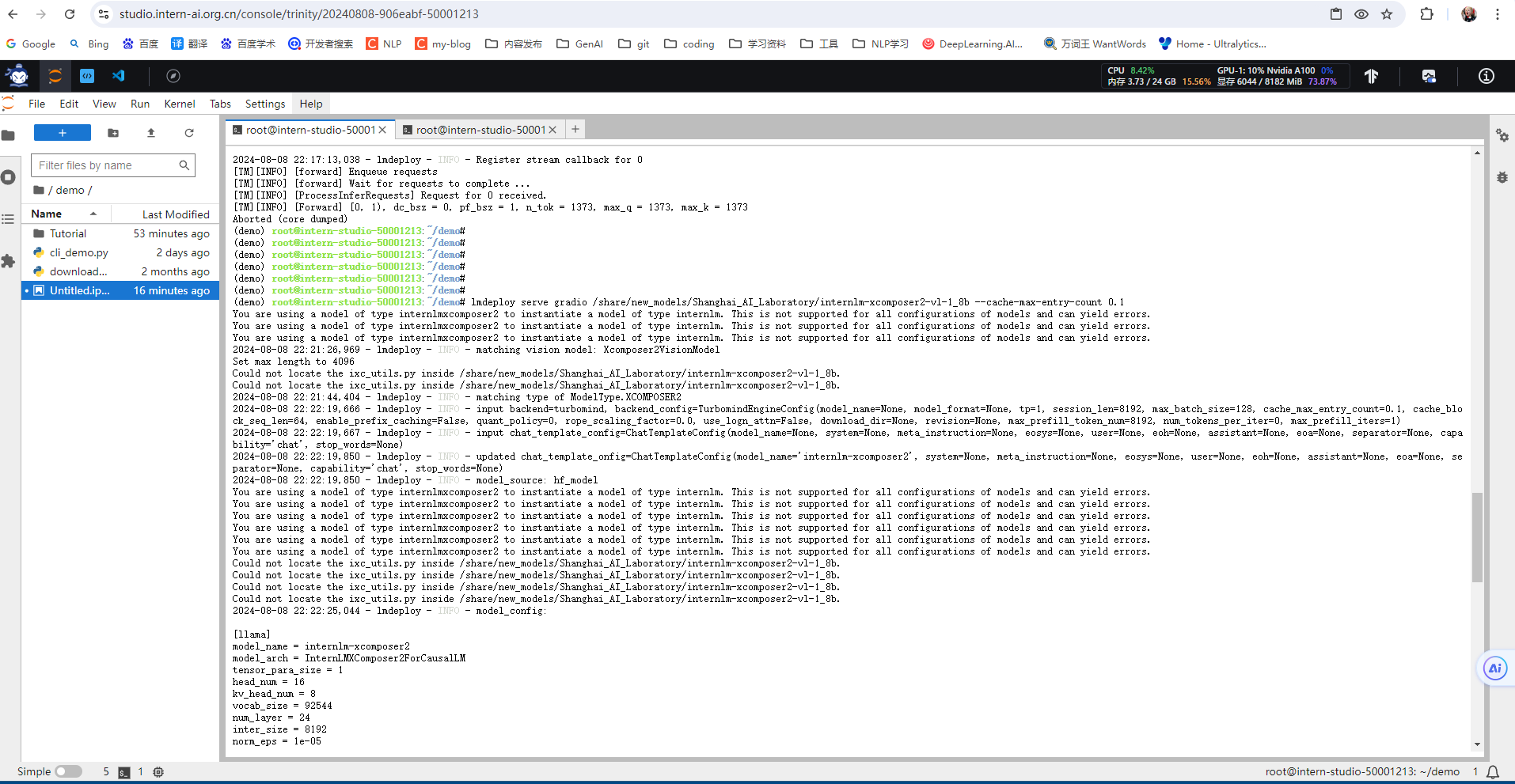Click the kernel status icon in the status bar

[158, 772]
